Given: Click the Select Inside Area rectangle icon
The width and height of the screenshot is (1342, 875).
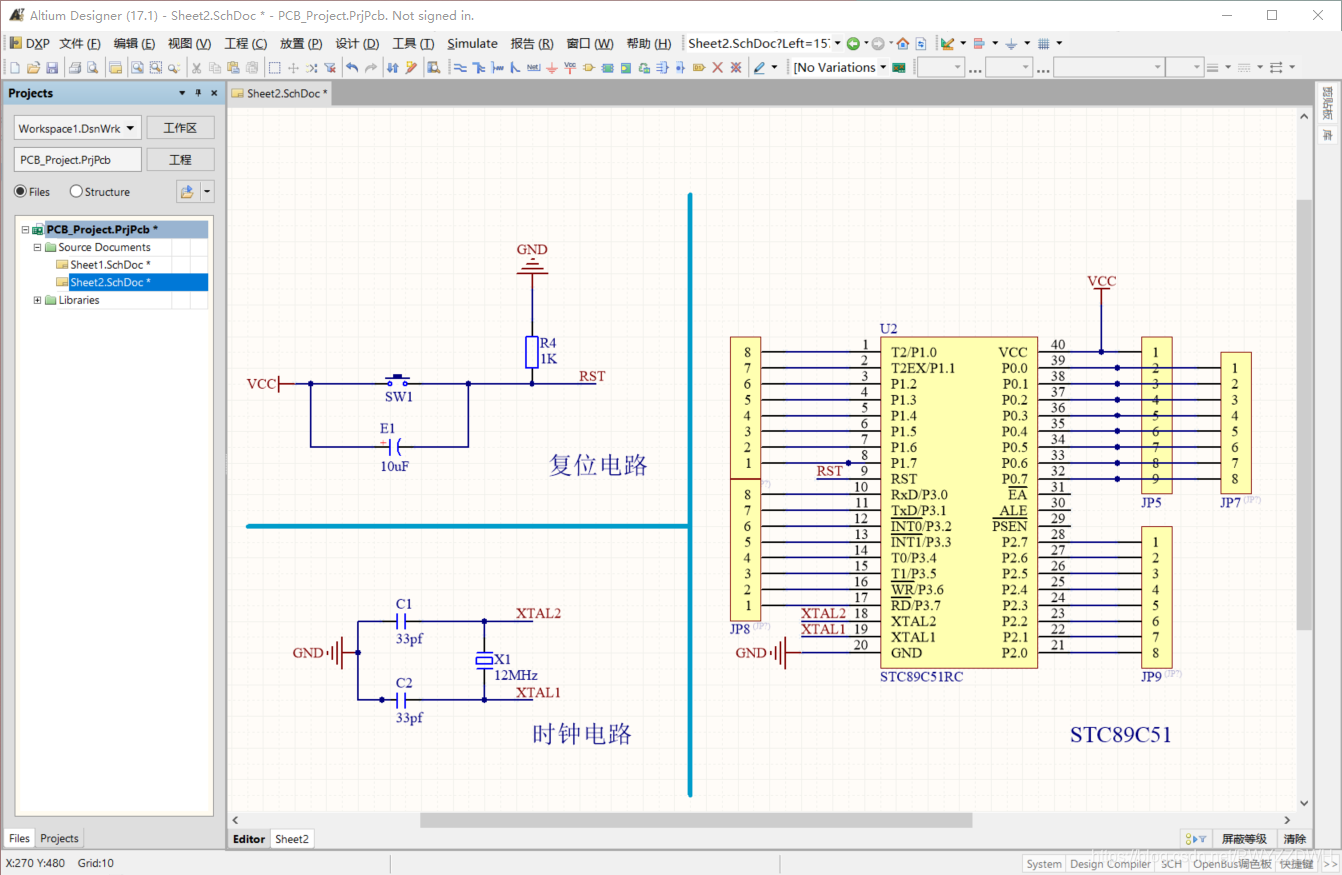Looking at the screenshot, I should click(274, 68).
